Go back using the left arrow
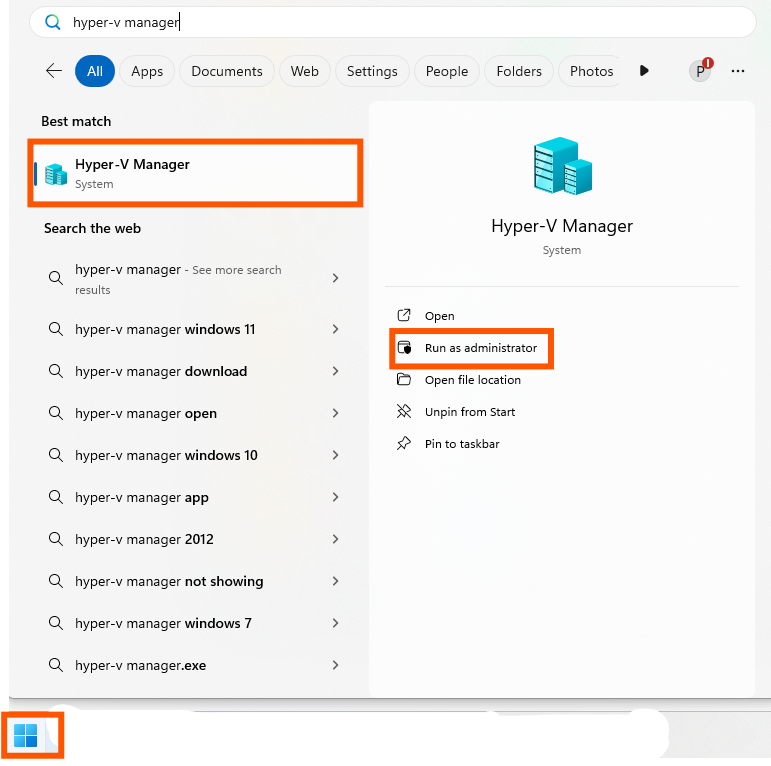This screenshot has height=766, width=771. point(54,71)
